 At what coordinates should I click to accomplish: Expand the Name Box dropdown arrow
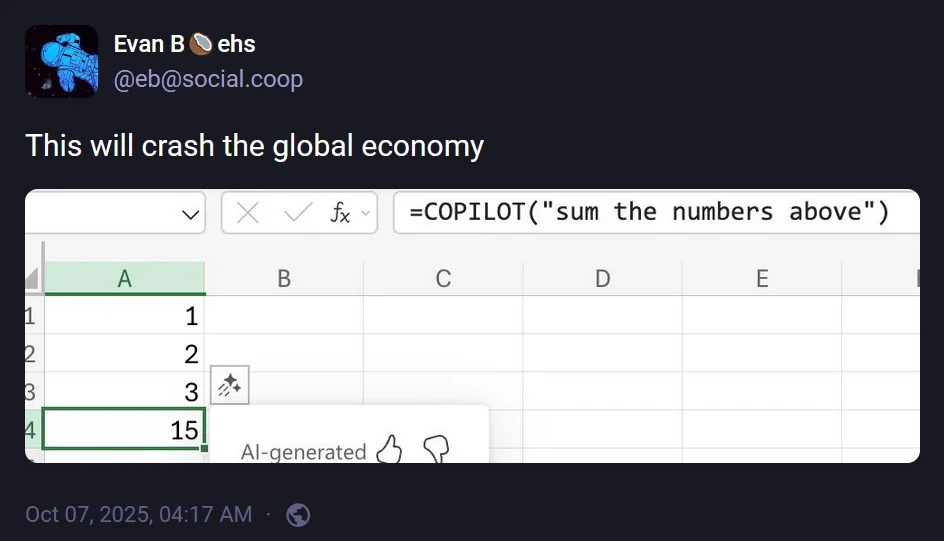189,214
